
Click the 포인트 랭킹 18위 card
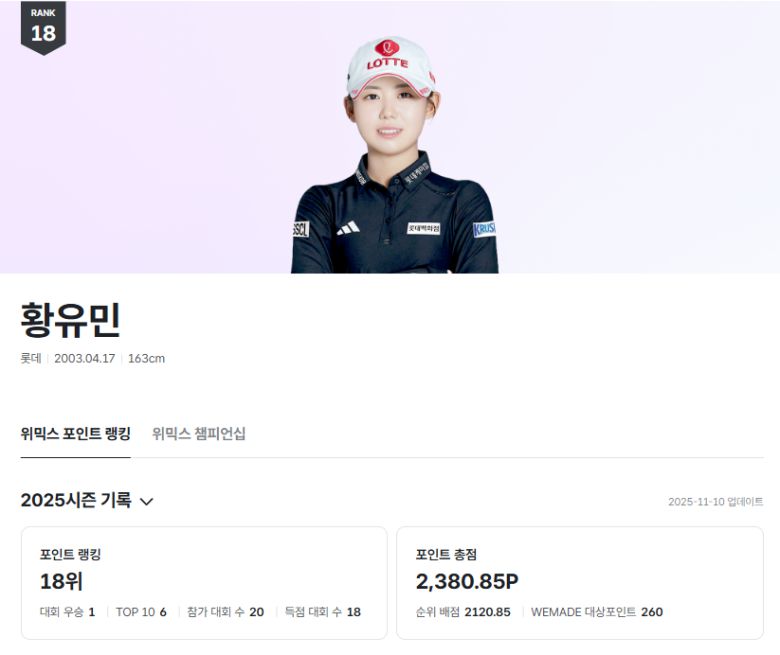pyautogui.click(x=204, y=583)
